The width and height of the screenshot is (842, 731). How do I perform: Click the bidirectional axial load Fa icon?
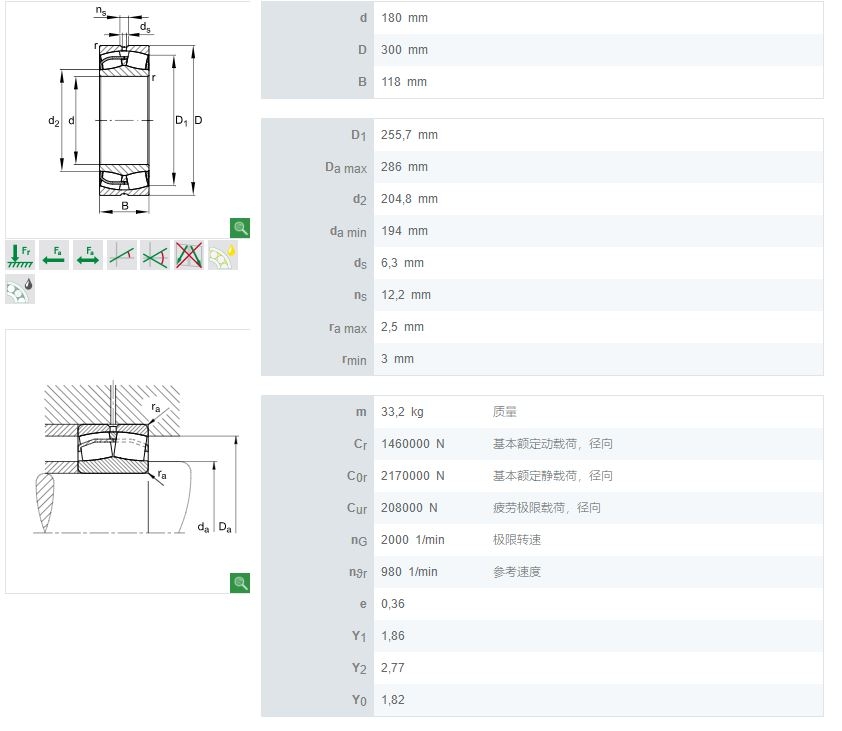pyautogui.click(x=88, y=255)
